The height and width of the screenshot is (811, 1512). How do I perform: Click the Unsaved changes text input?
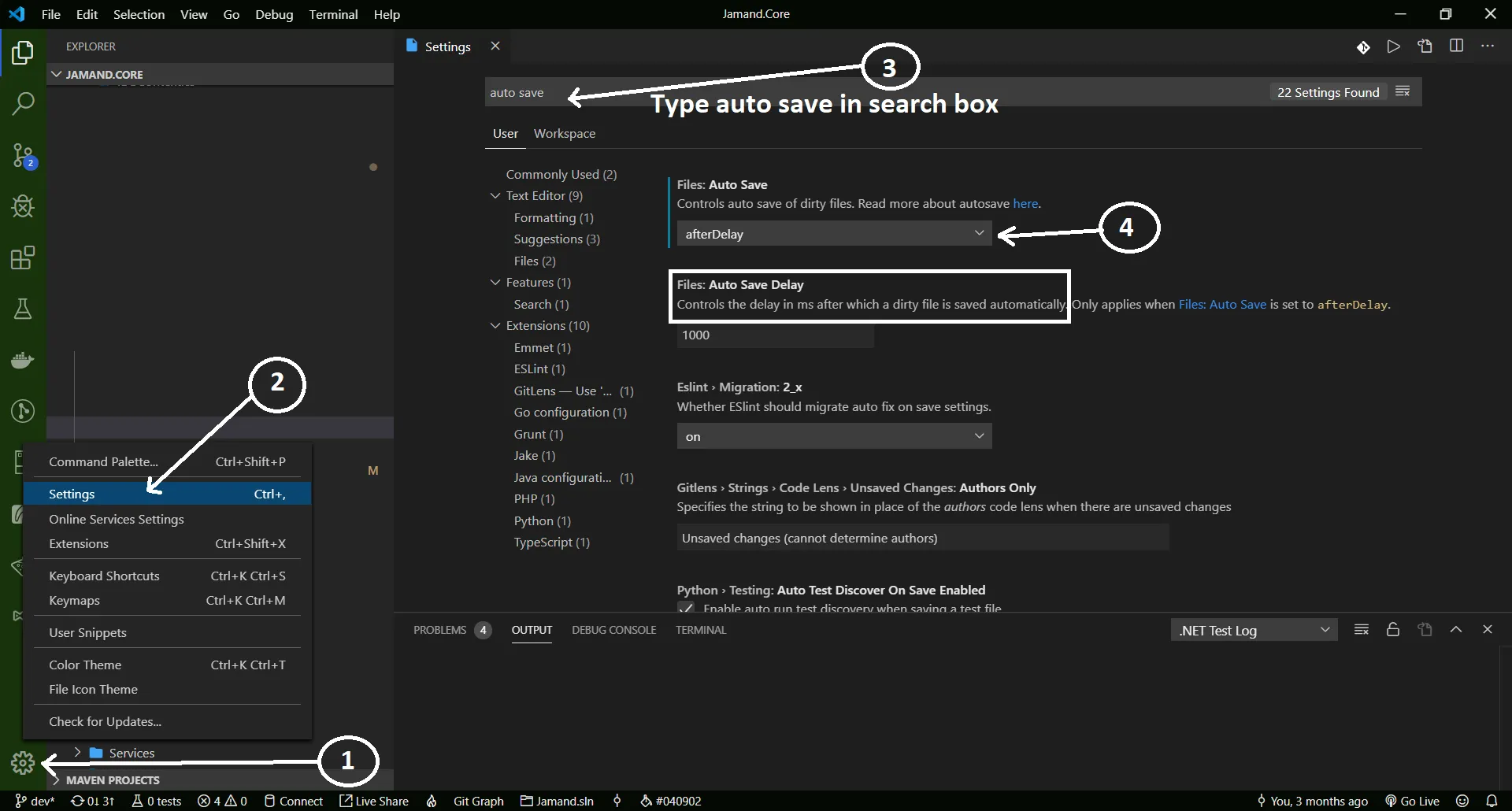(x=922, y=538)
